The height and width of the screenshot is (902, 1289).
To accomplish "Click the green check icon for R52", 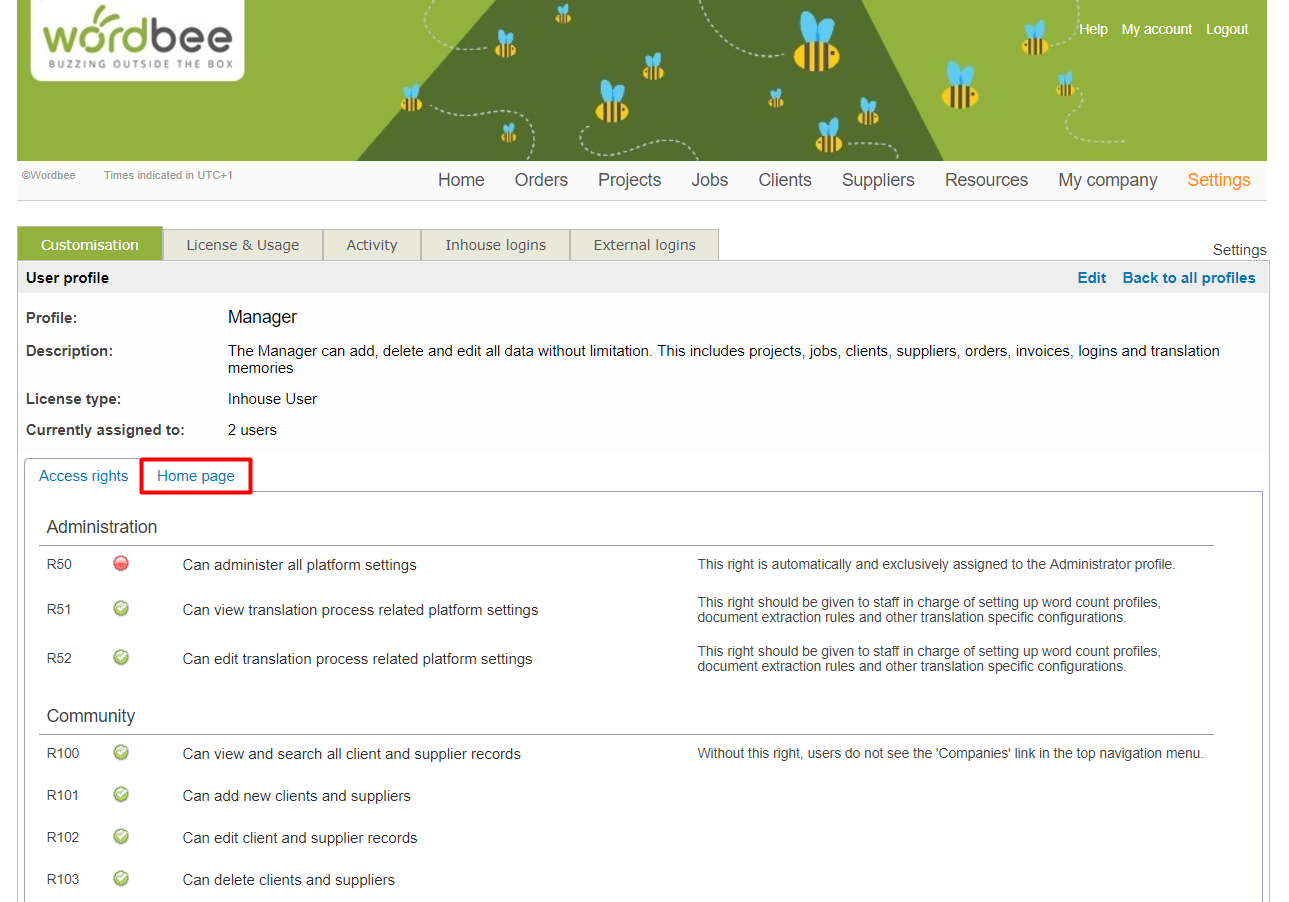I will 121,657.
